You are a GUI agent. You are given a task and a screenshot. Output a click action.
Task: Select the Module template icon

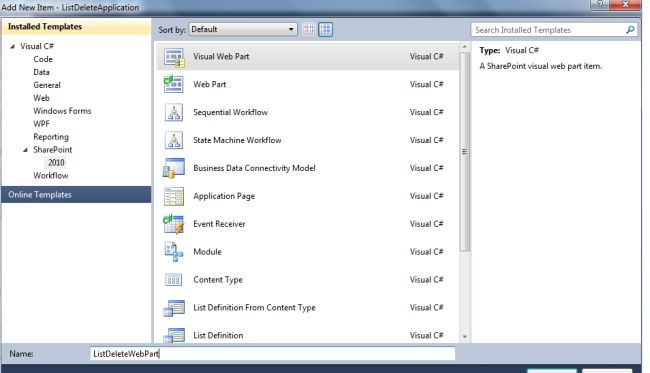pyautogui.click(x=173, y=252)
